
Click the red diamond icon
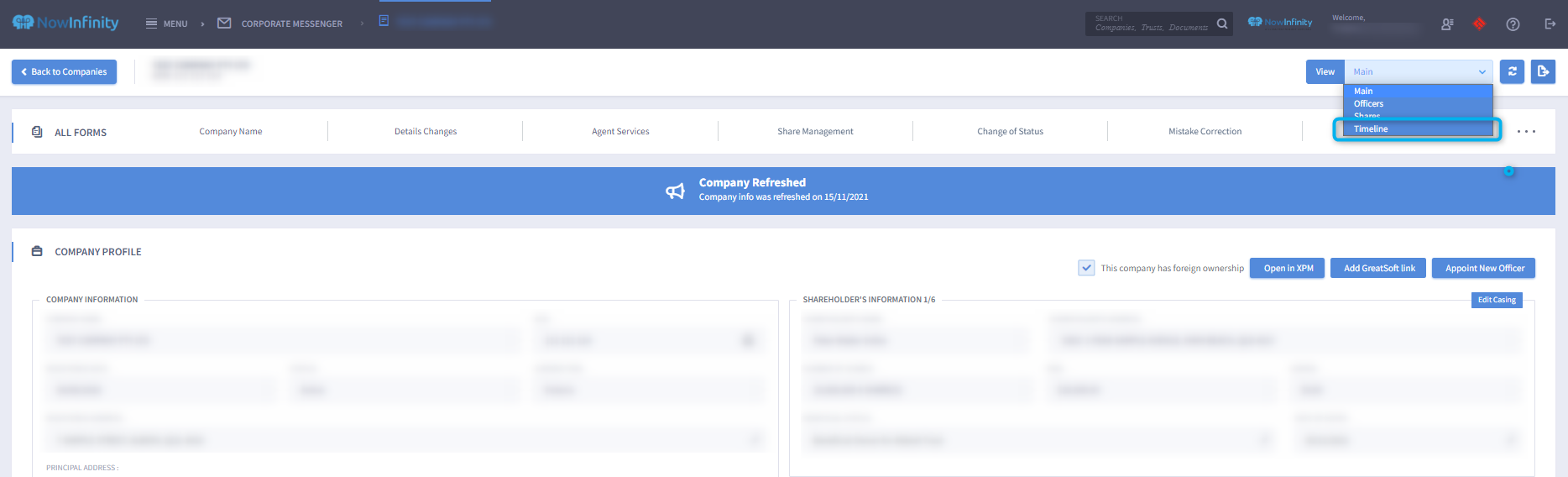1479,24
